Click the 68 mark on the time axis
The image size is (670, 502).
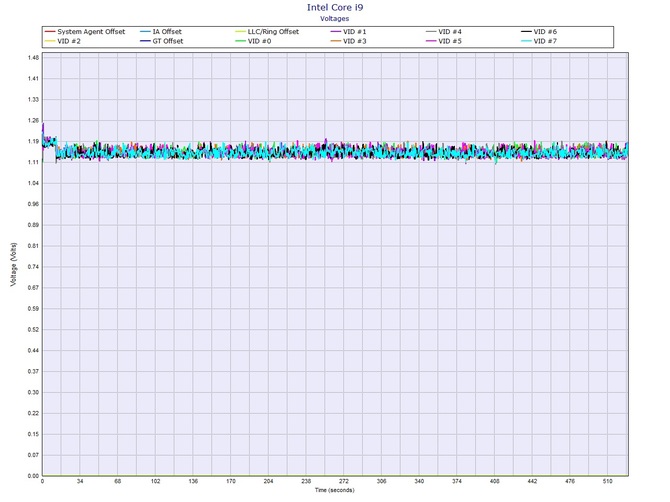[118, 481]
